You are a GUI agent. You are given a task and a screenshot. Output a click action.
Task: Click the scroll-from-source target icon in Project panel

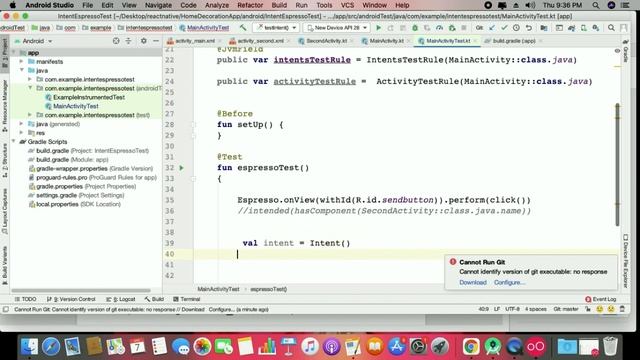point(116,41)
